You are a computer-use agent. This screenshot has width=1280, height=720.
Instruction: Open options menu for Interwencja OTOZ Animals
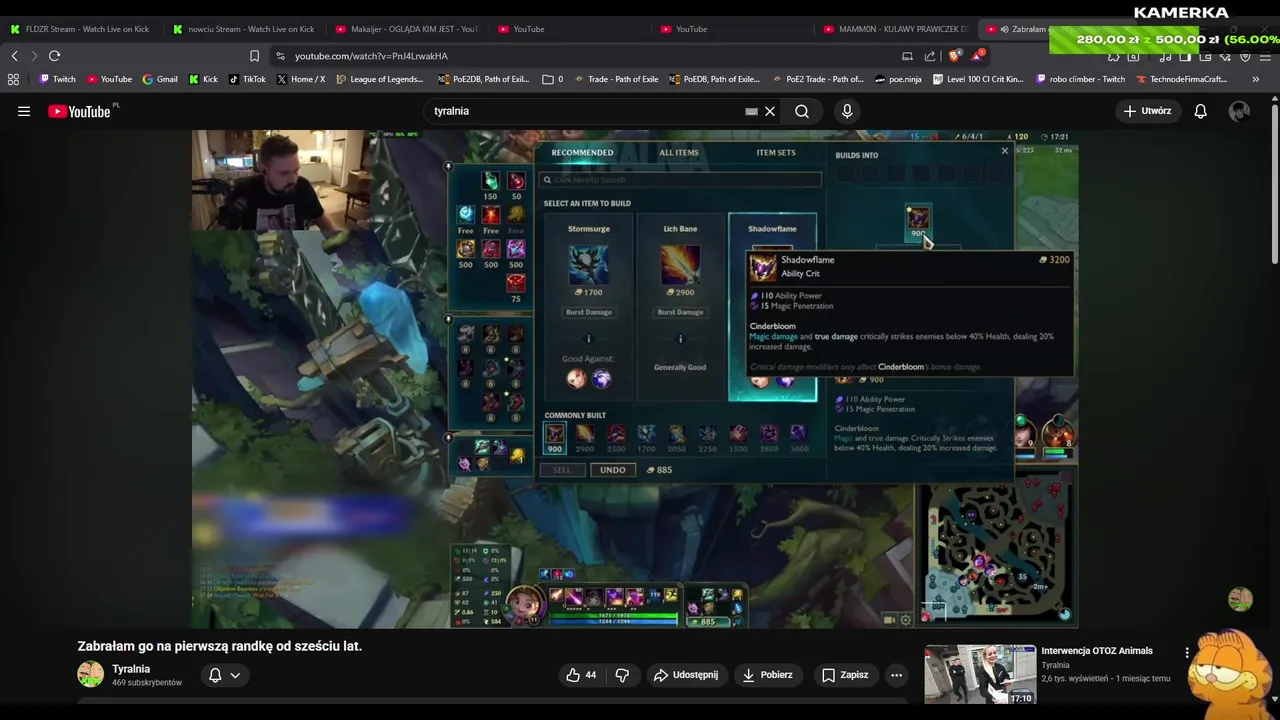pos(1187,652)
